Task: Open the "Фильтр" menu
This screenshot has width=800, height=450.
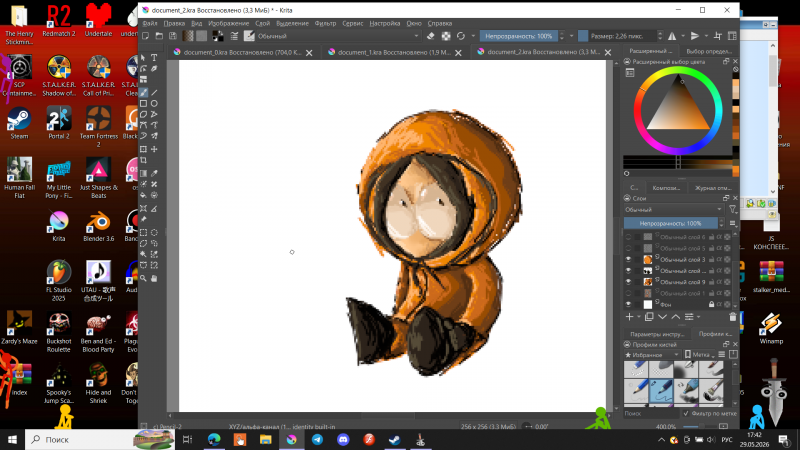Action: click(325, 23)
